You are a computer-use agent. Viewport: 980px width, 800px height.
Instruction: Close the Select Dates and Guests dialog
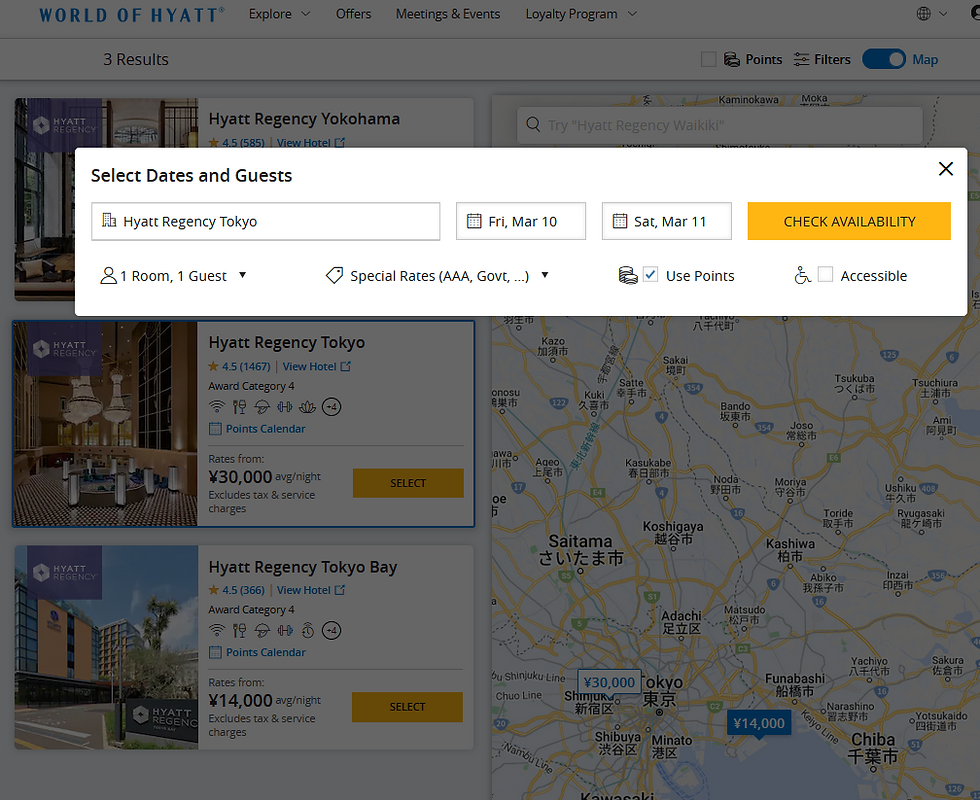click(x=946, y=169)
